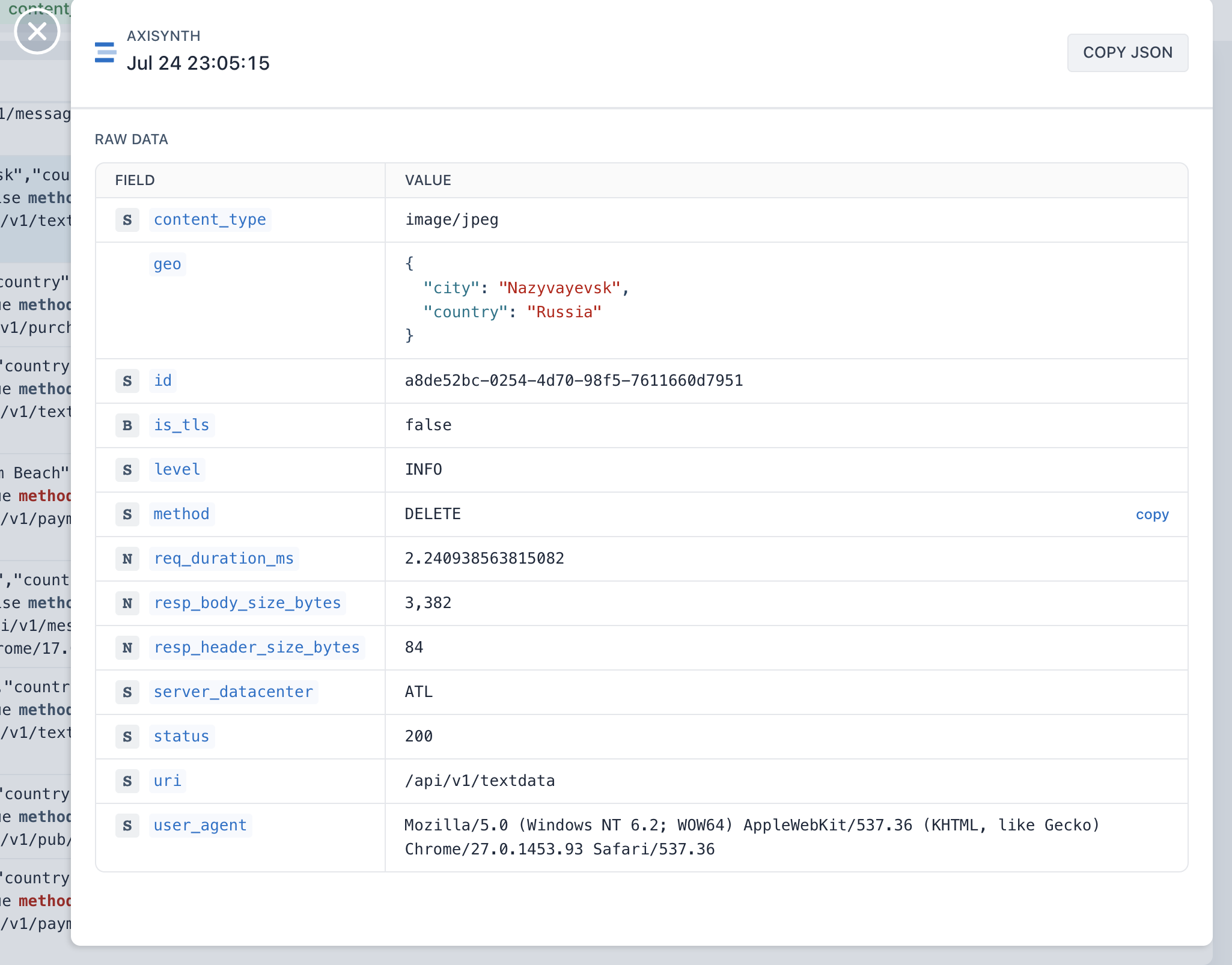Viewport: 1232px width, 965px height.
Task: Click the id value a8de52bc UUID
Action: 574,381
